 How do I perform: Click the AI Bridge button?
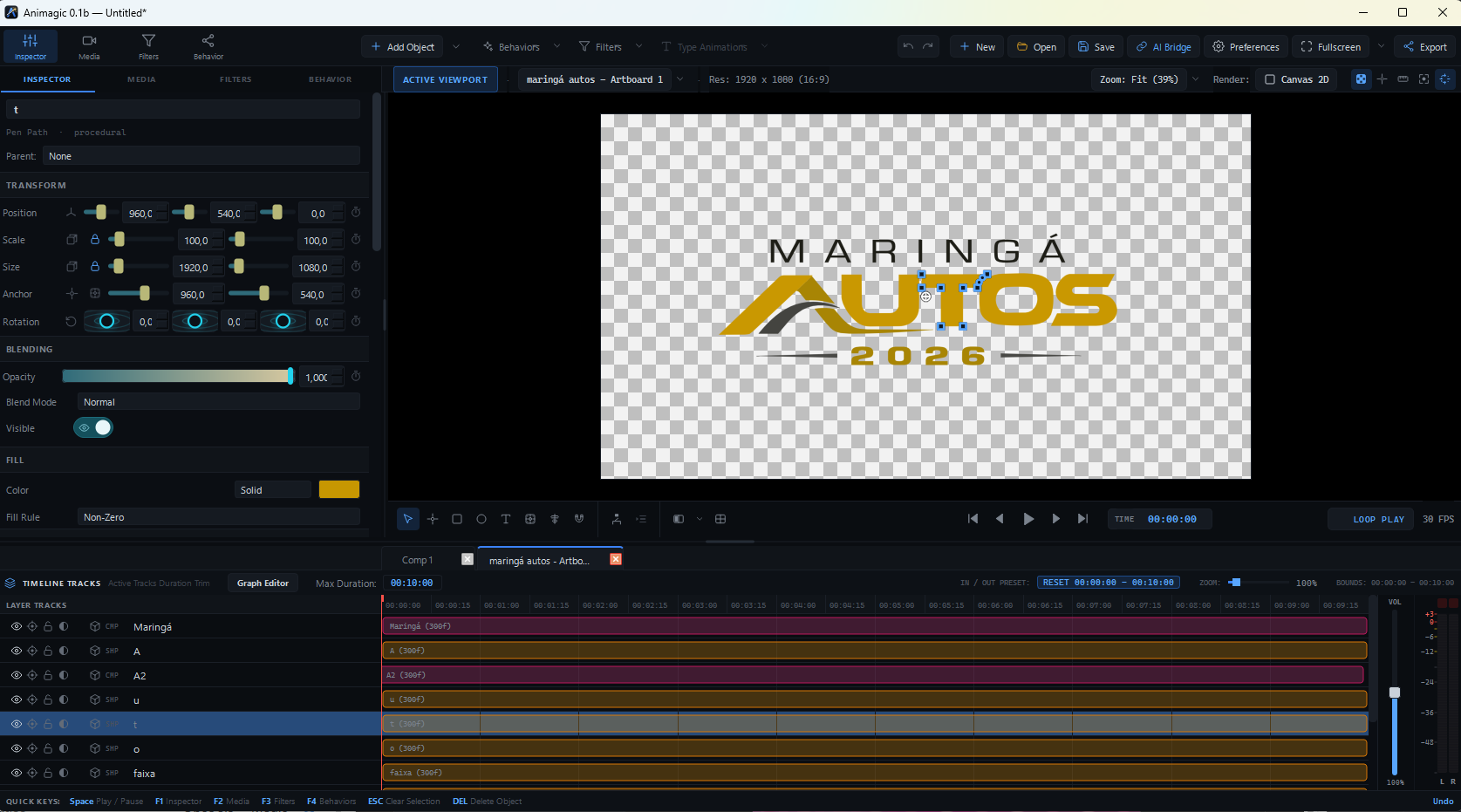1163,47
